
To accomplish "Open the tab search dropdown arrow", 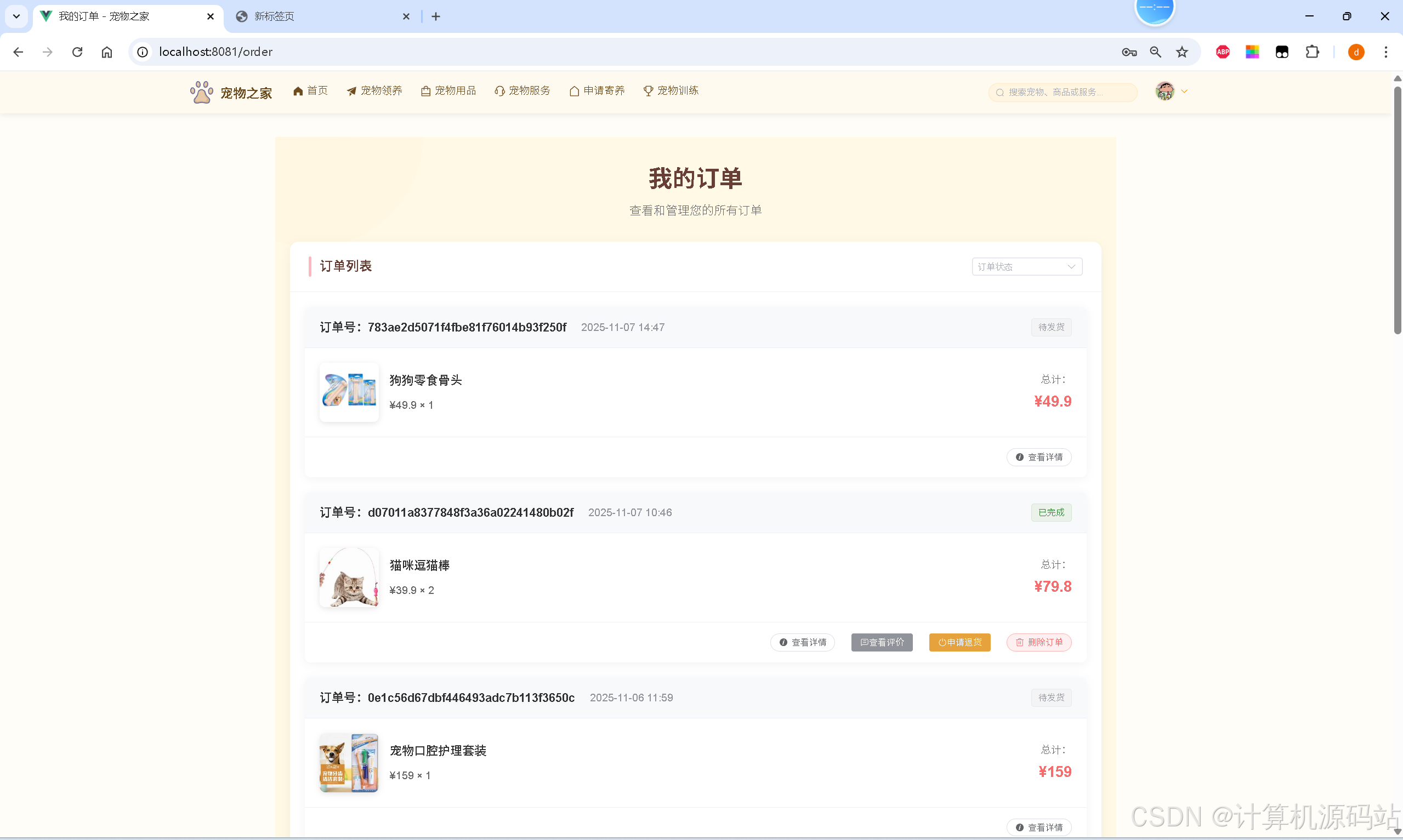I will 16,16.
